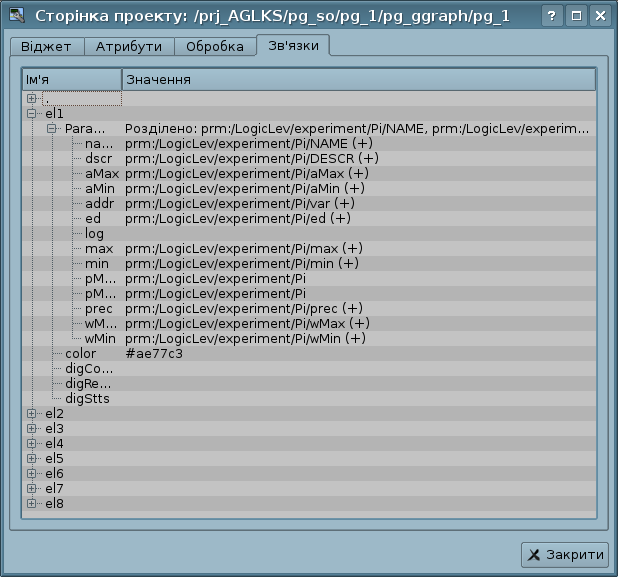This screenshot has width=618, height=577.
Task: Select the addr row with Pi/var value
Action: tap(99, 204)
